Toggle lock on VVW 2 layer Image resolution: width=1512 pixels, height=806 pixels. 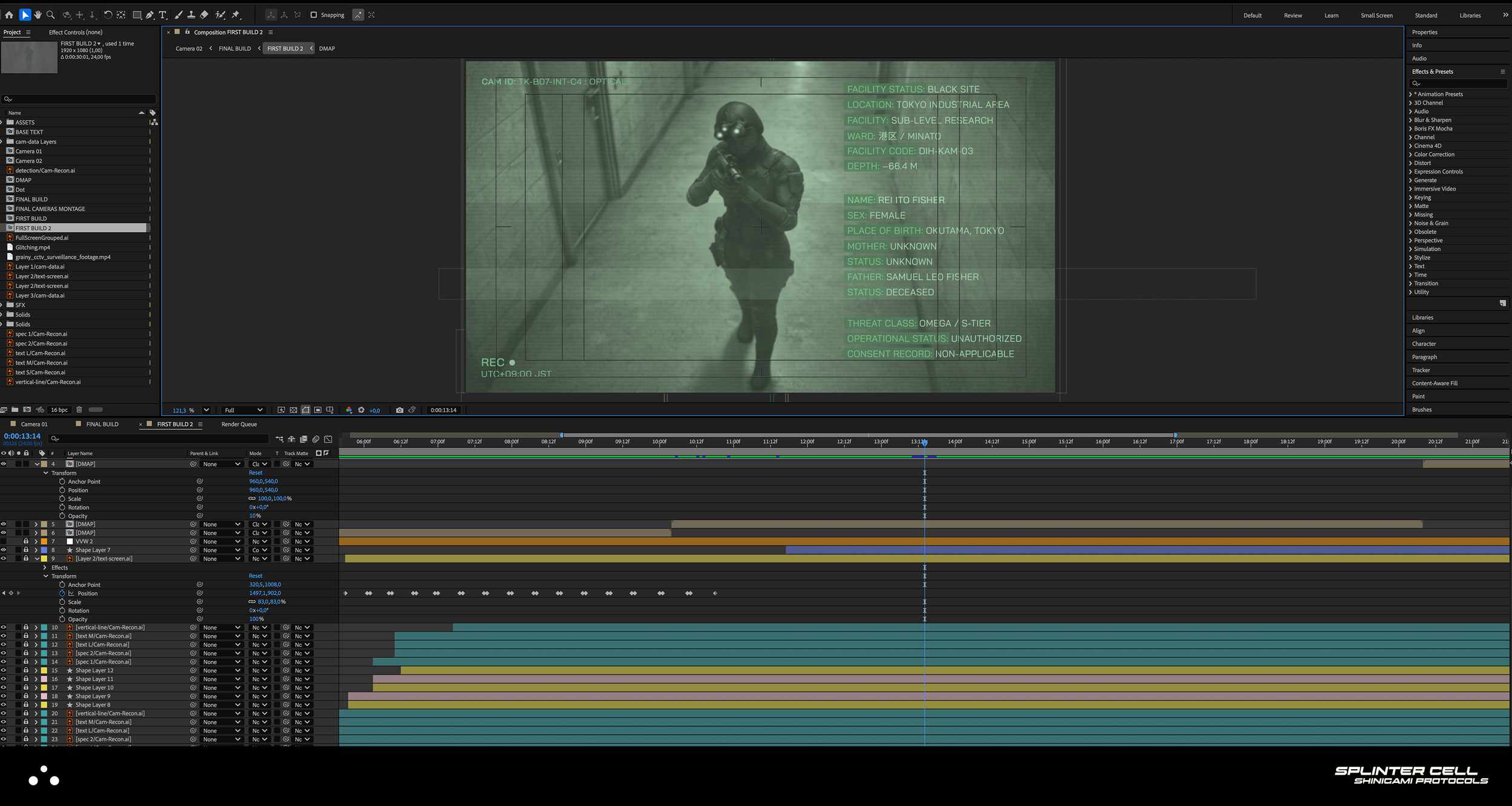tap(26, 541)
